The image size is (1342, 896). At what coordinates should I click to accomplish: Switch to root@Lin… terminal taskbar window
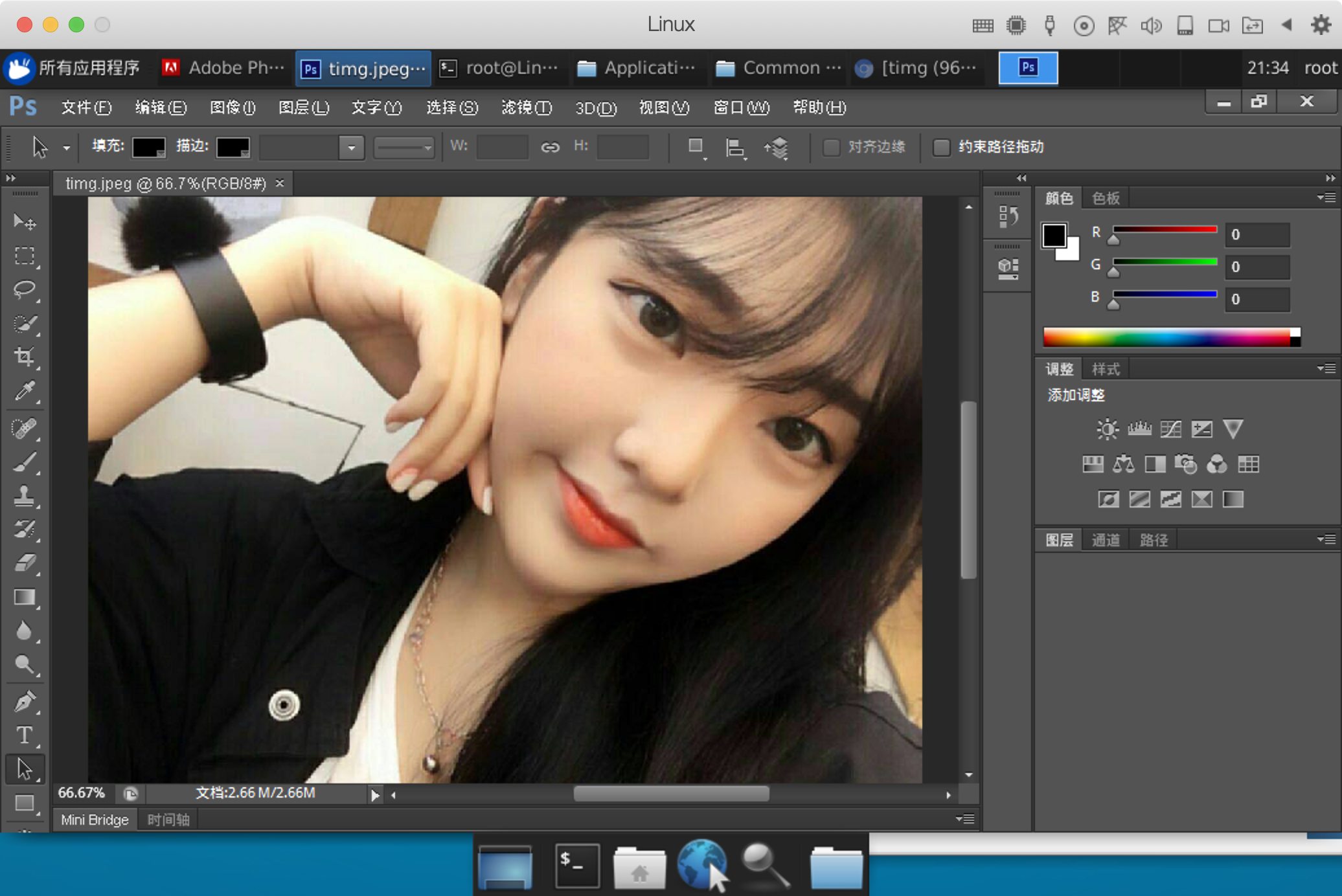(499, 67)
